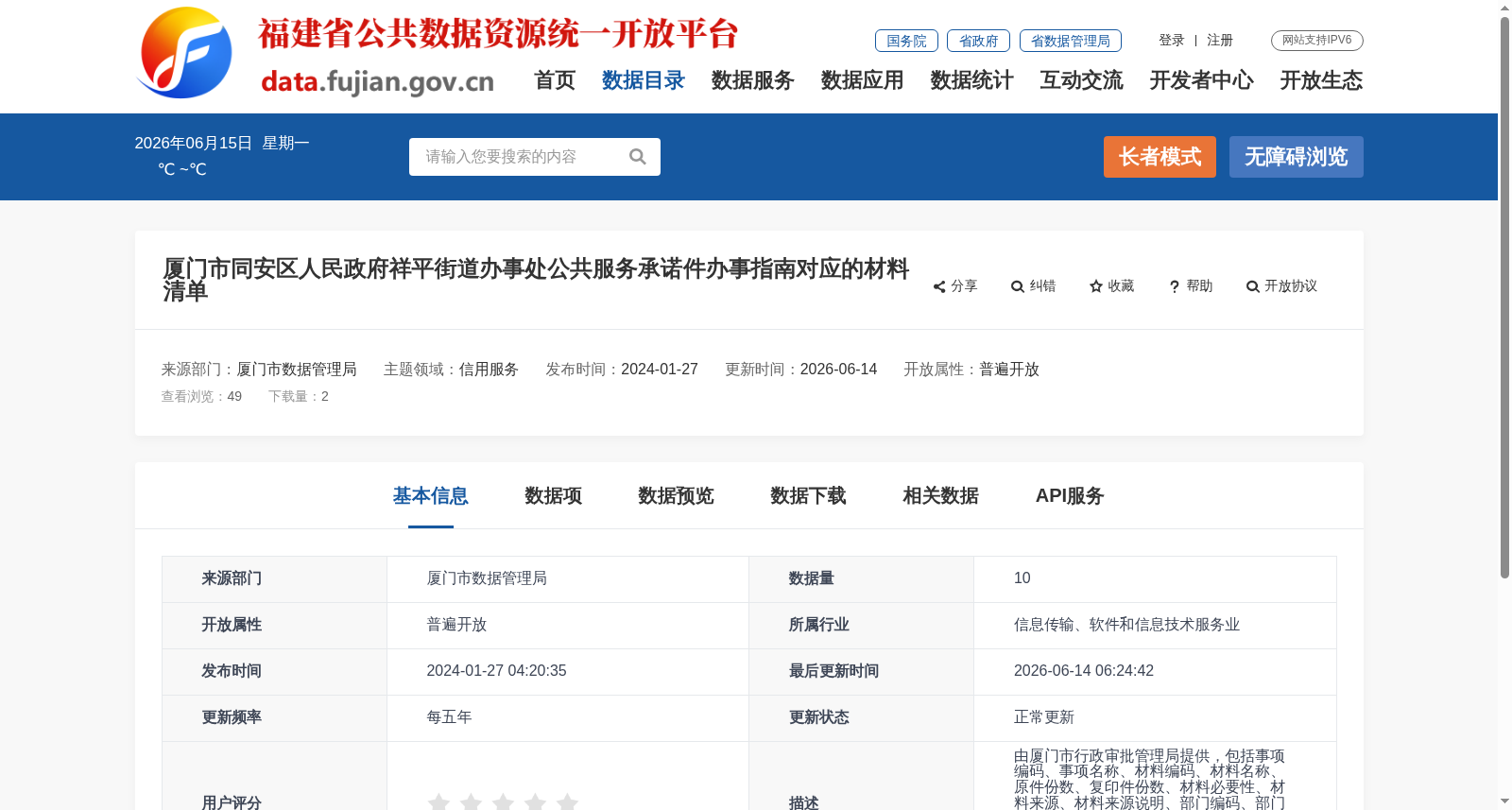
Task: Click the 2024-01-27 04:20:35 publish time cell
Action: [x=496, y=671]
